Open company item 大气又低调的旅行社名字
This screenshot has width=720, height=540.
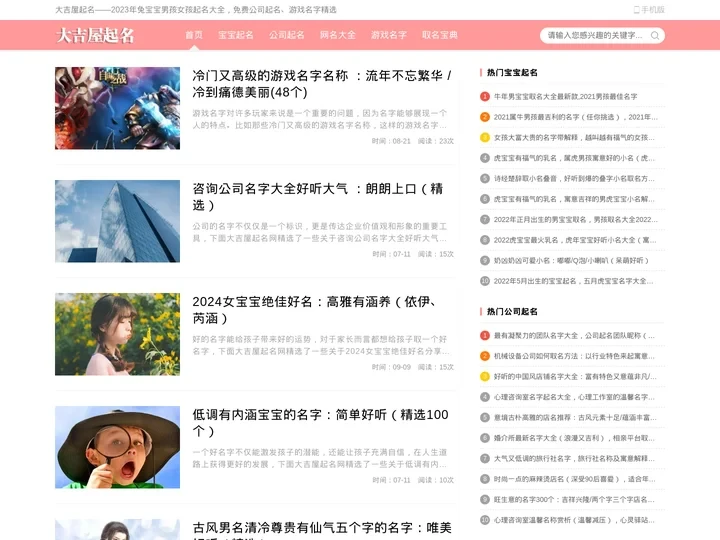[x=574, y=458]
